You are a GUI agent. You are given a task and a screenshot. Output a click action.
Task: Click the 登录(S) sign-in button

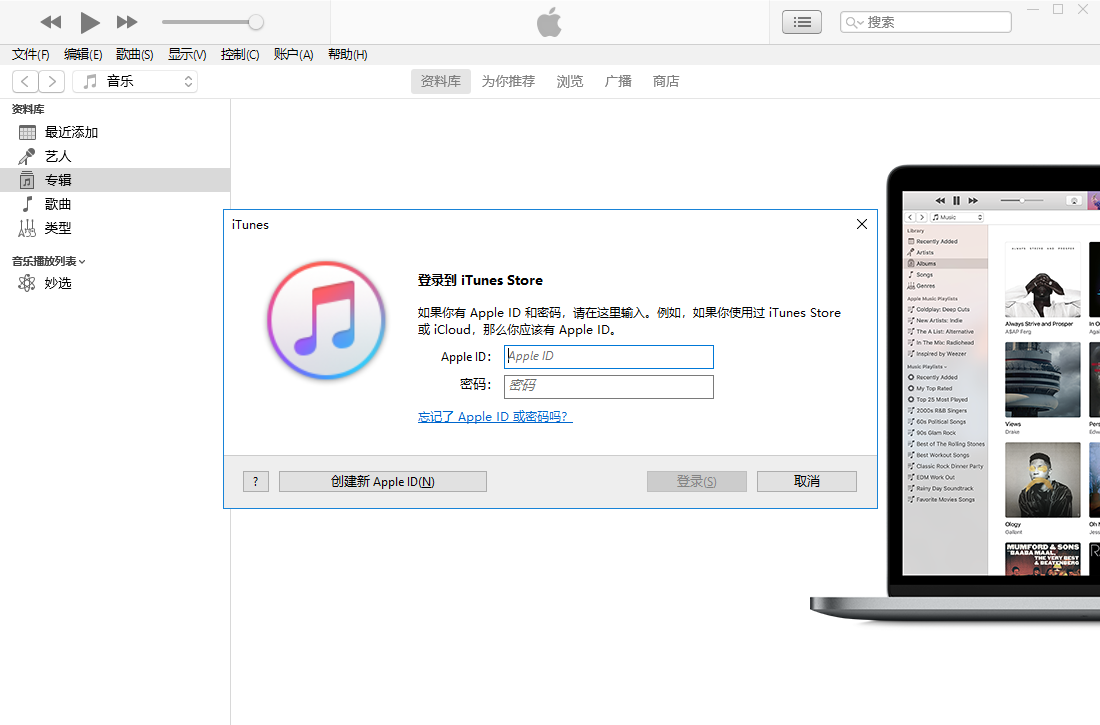click(697, 481)
